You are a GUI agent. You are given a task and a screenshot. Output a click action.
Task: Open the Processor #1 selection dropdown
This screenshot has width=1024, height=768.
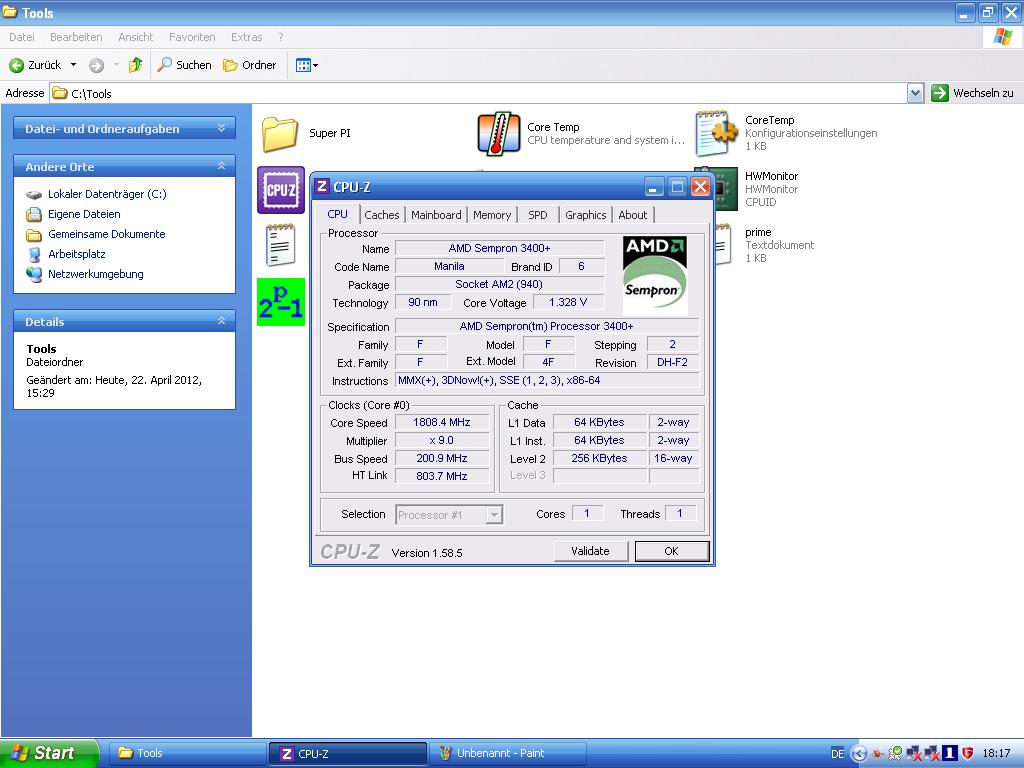(494, 515)
